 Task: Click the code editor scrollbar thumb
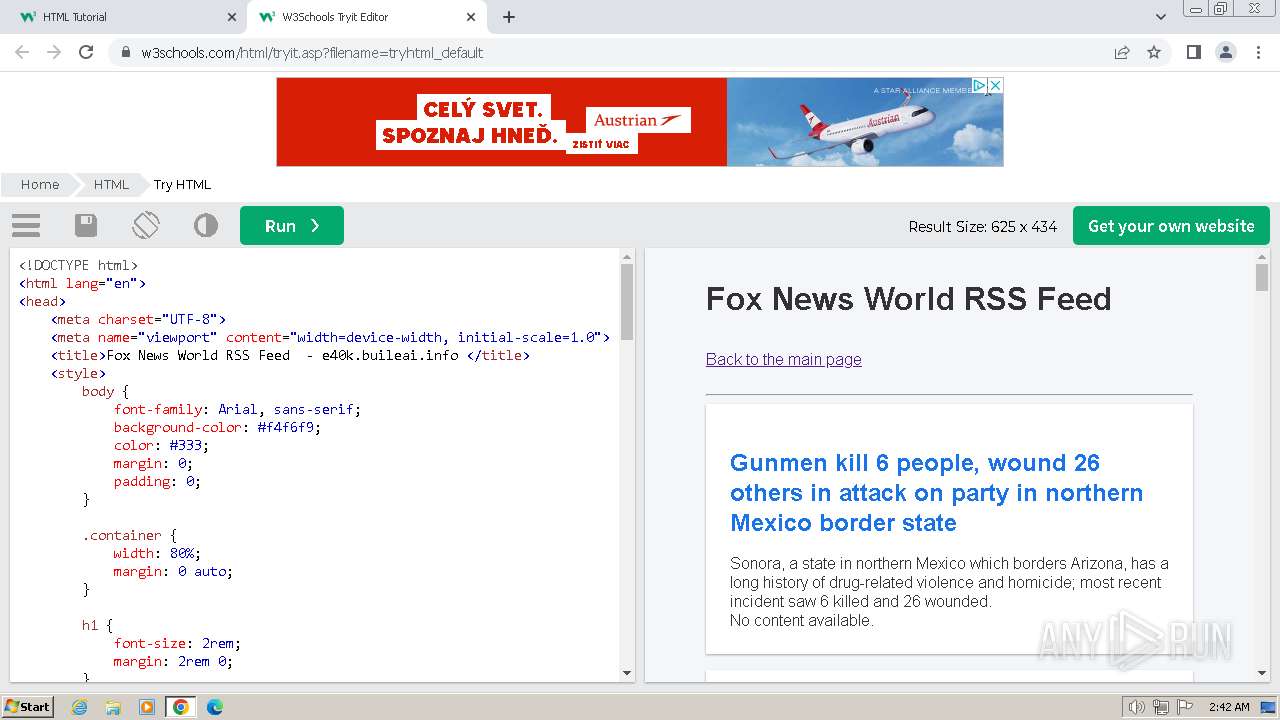click(x=627, y=302)
